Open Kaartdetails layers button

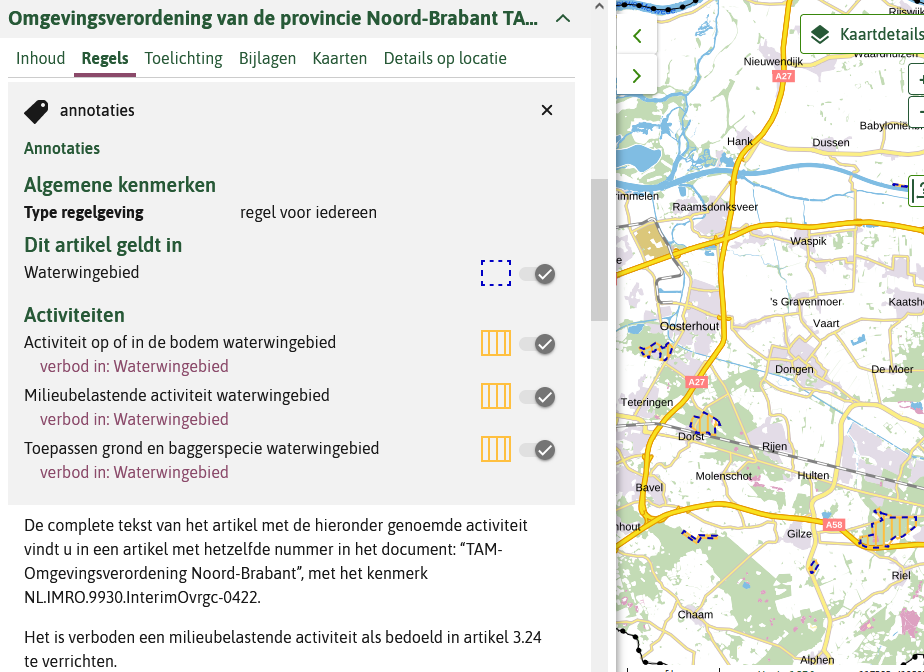point(863,34)
